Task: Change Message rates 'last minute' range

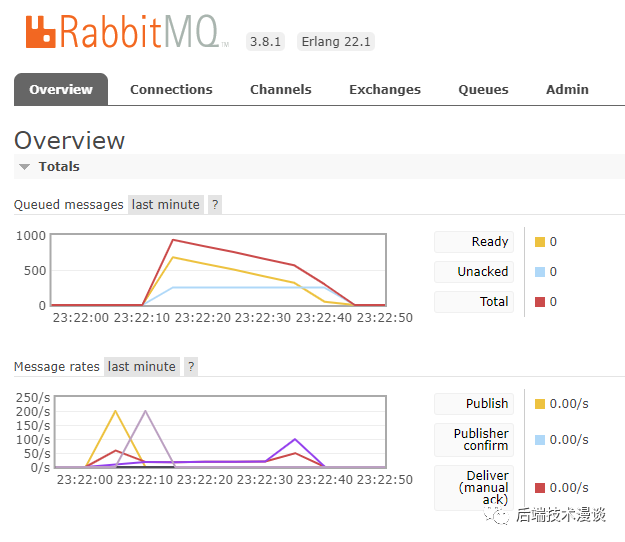Action: (x=142, y=366)
